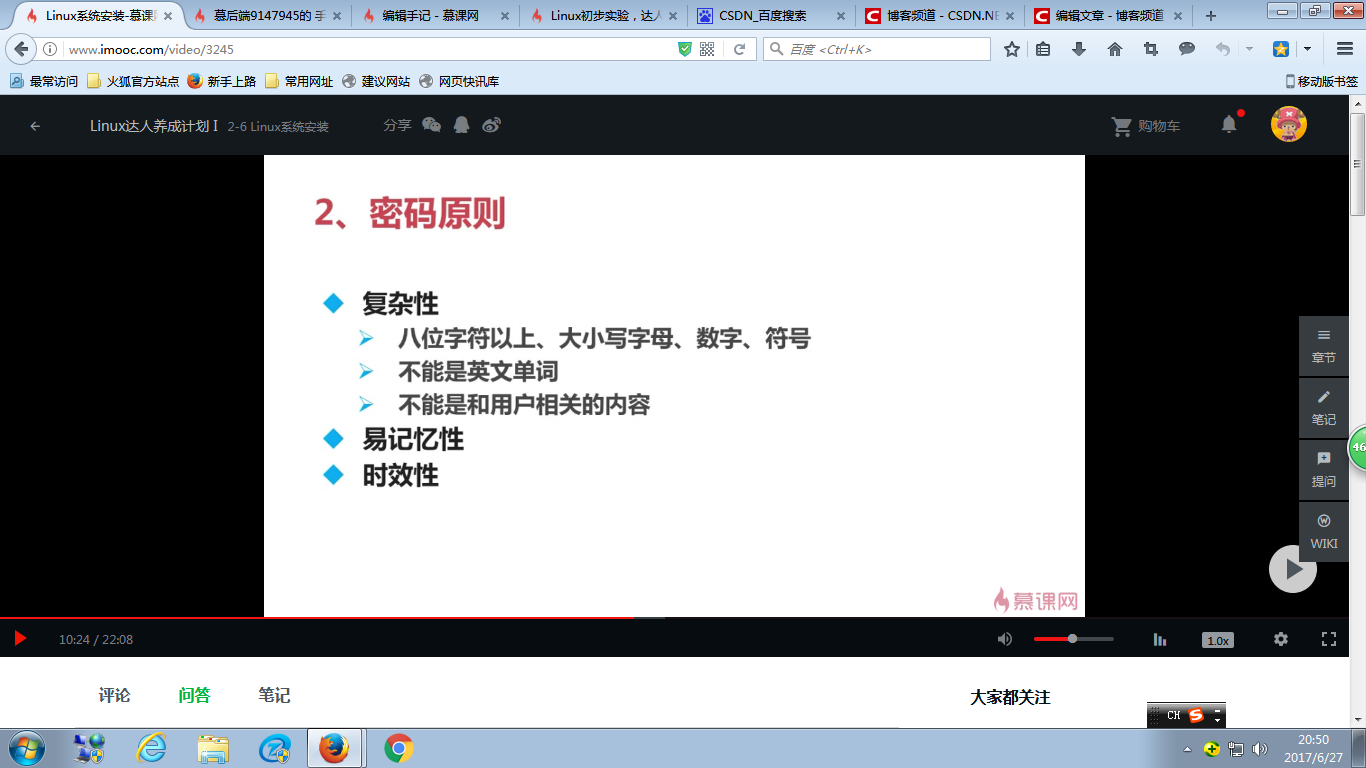
Task: Open the 章节 chapters panel
Action: point(1324,346)
